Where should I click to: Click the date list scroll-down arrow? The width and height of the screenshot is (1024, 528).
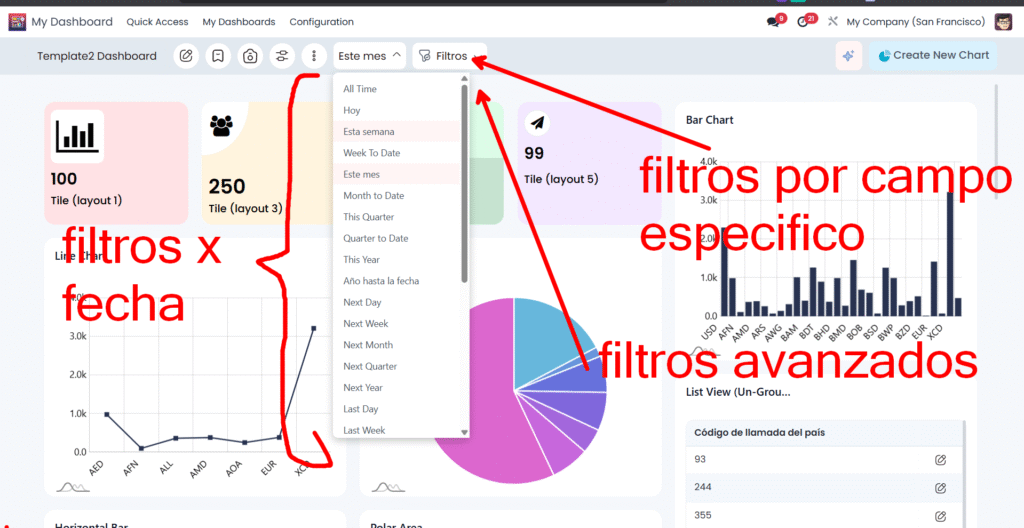[464, 432]
